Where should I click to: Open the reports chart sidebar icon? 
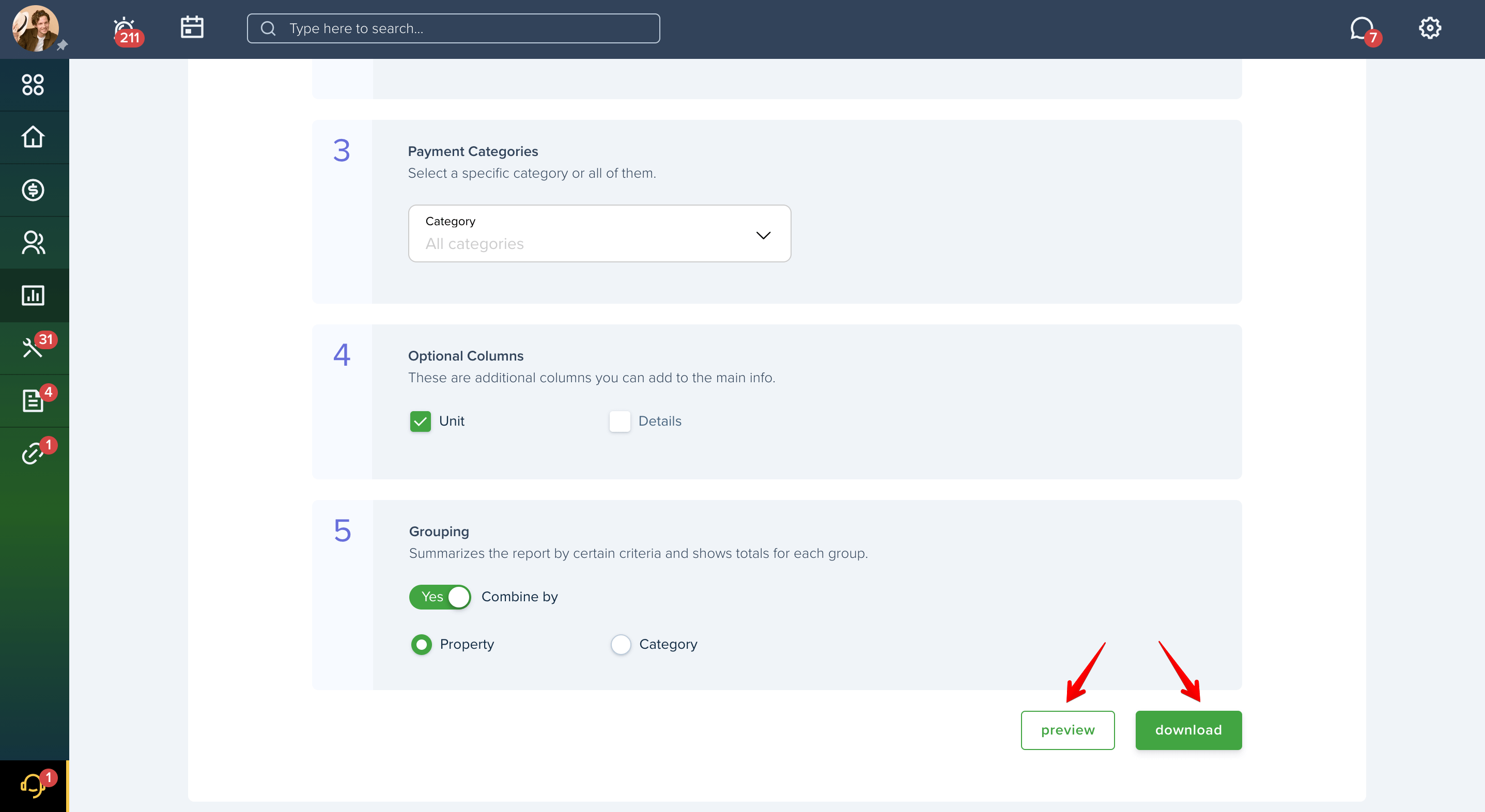pos(33,295)
